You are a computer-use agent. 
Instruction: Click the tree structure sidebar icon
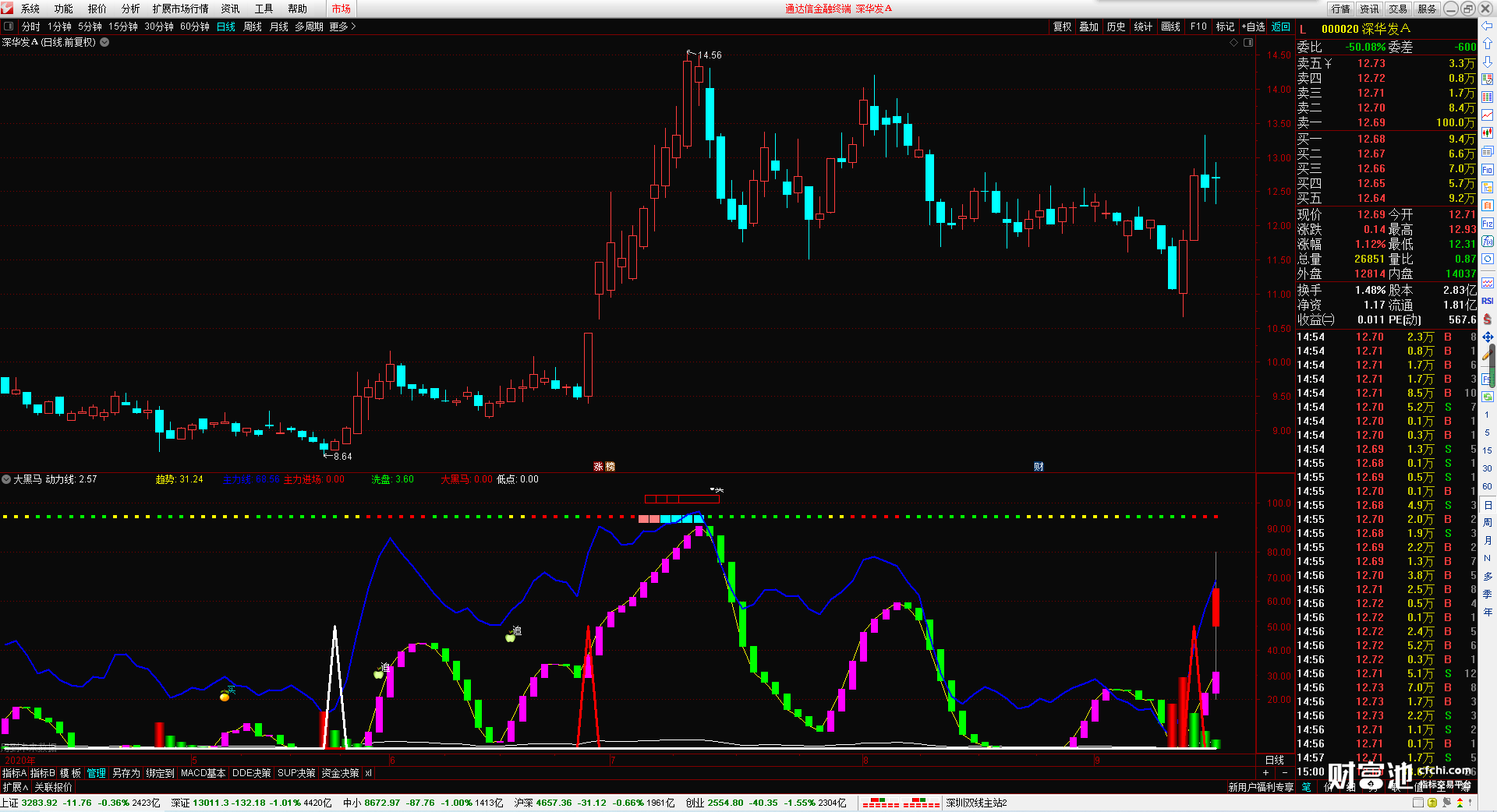point(1488,187)
